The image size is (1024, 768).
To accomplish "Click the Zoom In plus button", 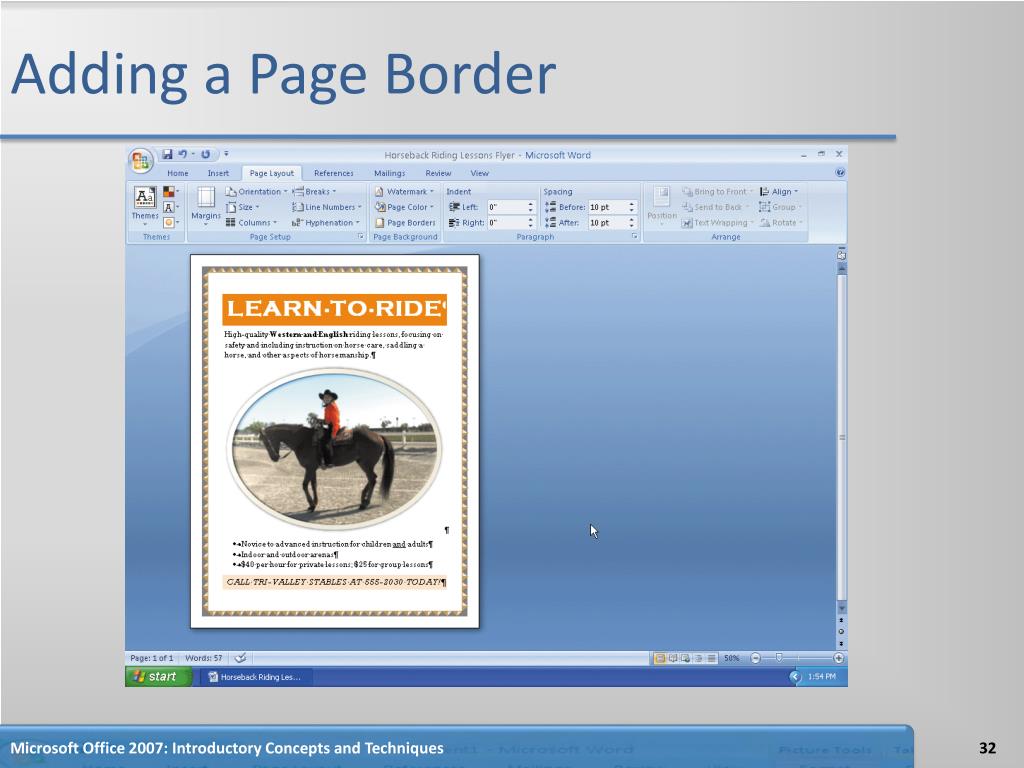I will point(839,658).
